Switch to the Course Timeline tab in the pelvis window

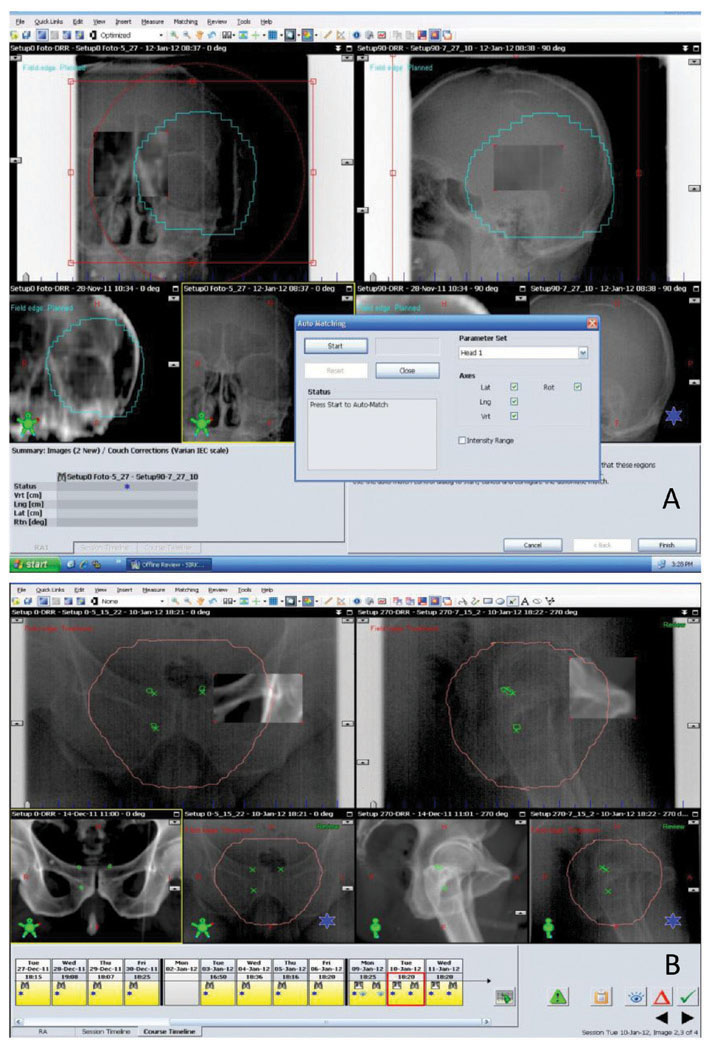[169, 1032]
